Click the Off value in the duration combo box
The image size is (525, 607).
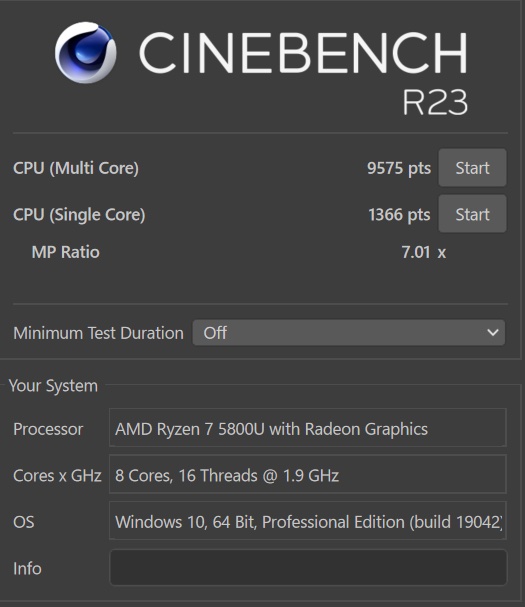[215, 333]
